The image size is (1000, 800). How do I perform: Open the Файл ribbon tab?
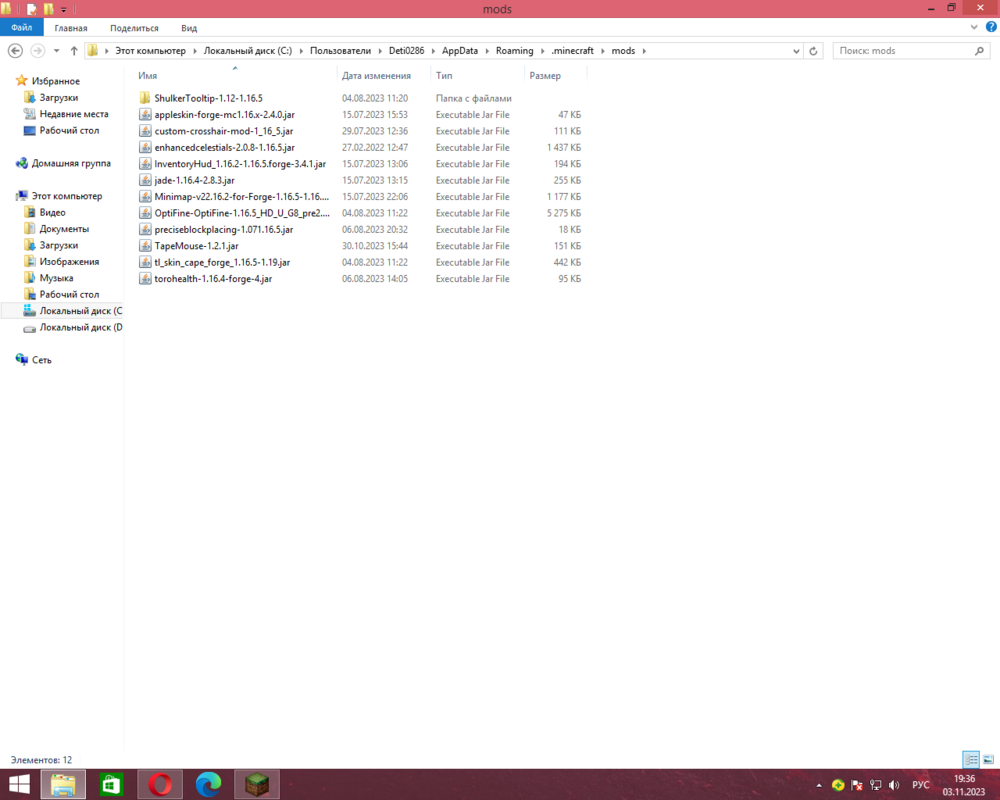(21, 27)
